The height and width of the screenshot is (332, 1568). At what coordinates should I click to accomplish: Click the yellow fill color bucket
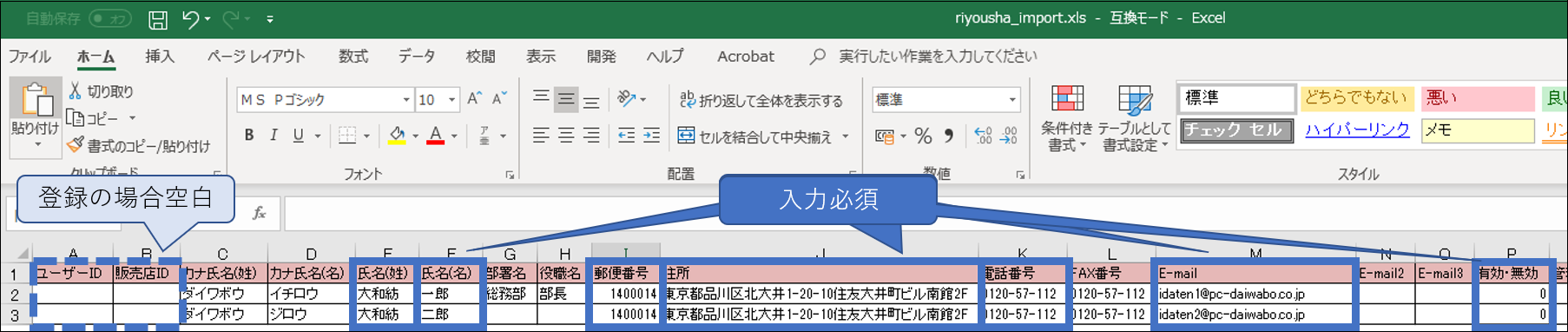(x=397, y=136)
